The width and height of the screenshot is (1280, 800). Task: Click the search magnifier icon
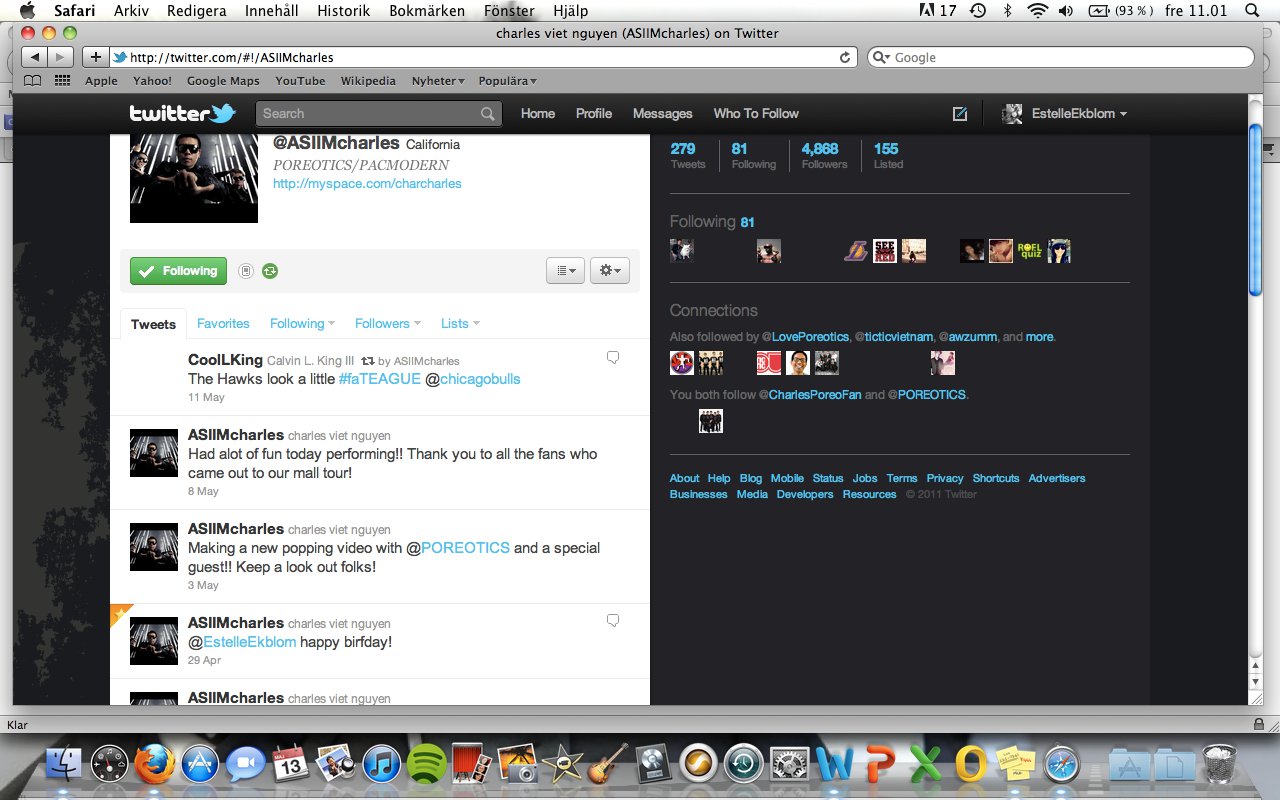487,114
